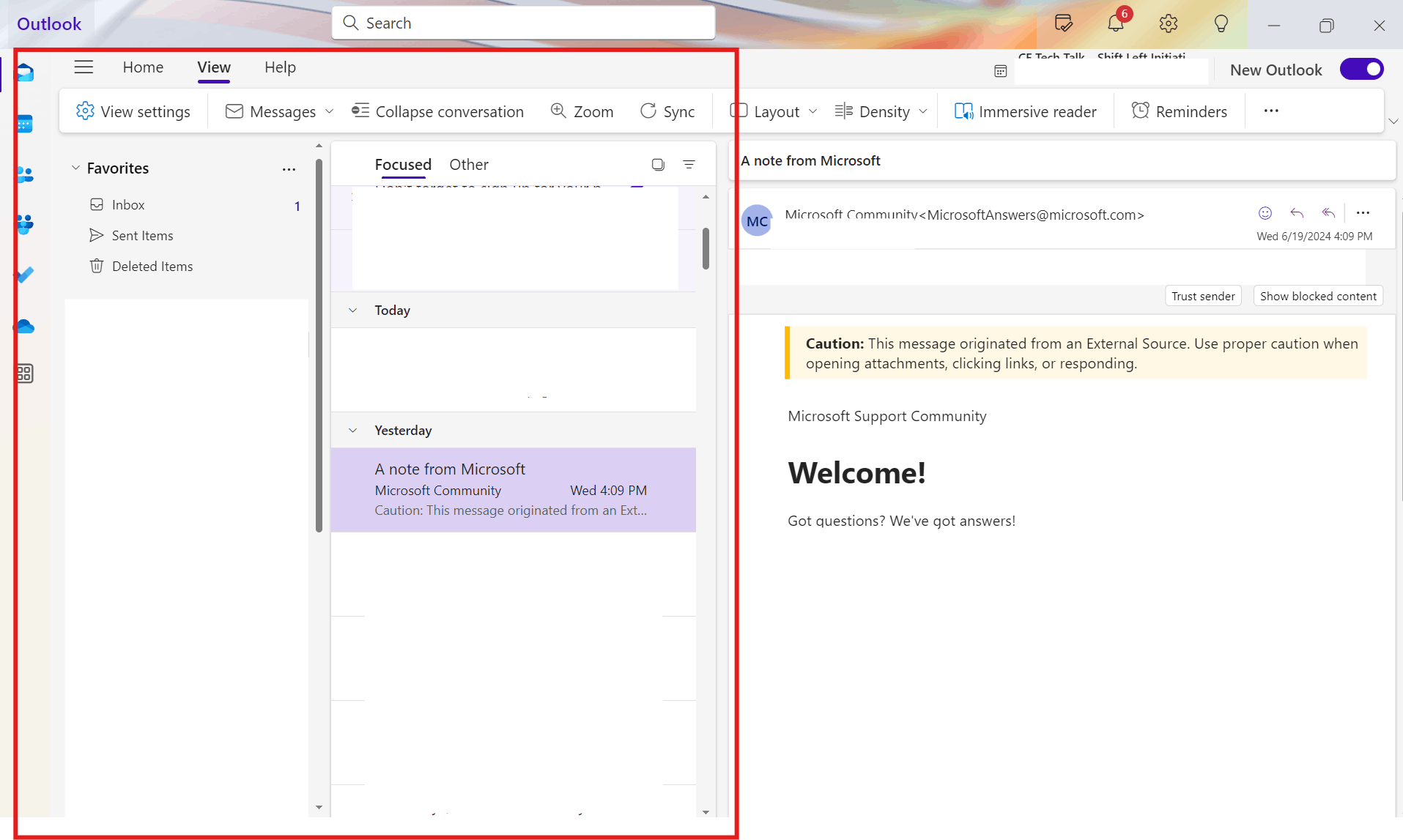Click the select-messages icon in message list
The image size is (1403, 840).
click(x=658, y=165)
